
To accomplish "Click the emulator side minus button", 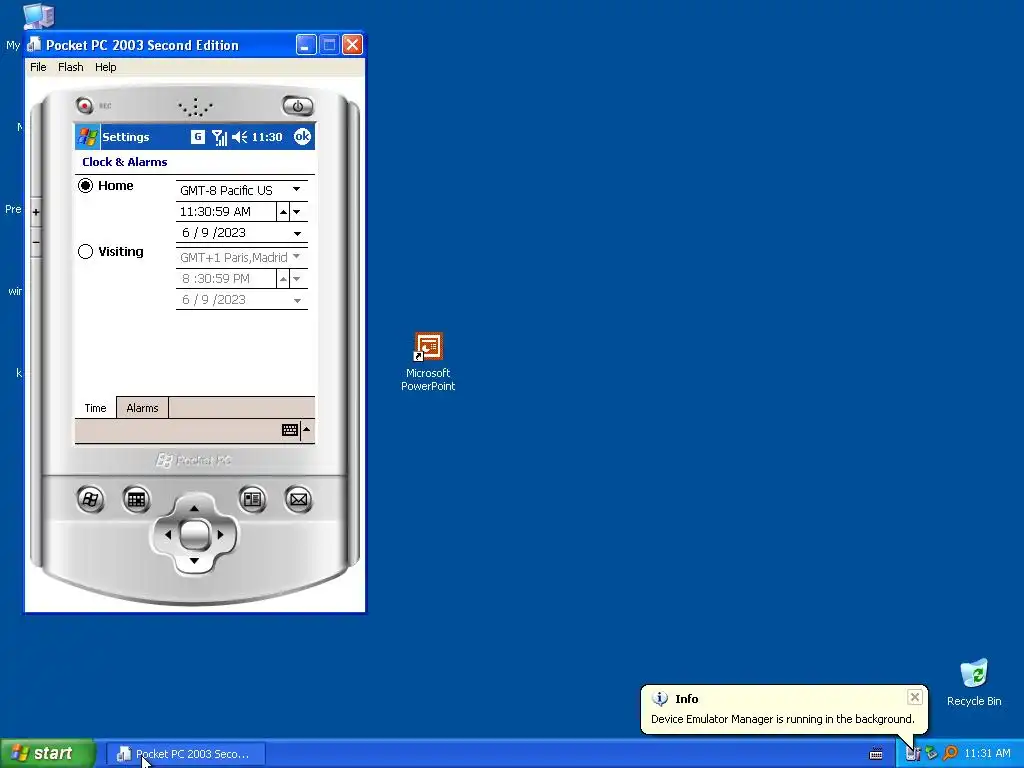I will tap(36, 242).
